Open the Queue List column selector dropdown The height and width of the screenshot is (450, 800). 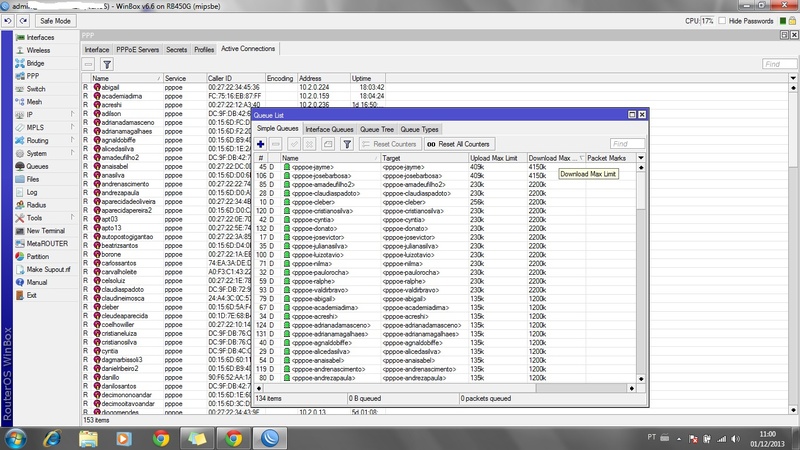[641, 158]
